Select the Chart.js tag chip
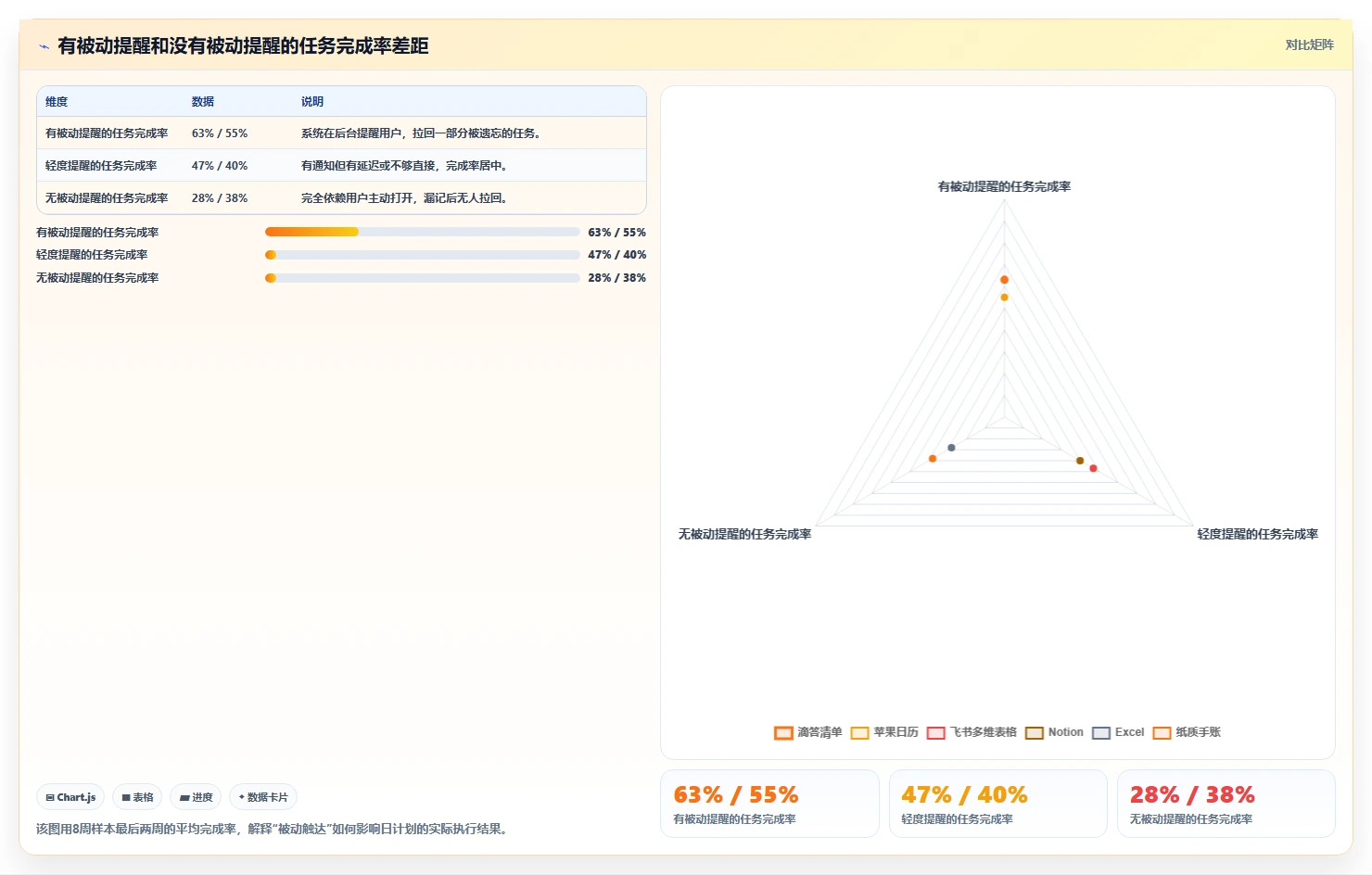 70,797
